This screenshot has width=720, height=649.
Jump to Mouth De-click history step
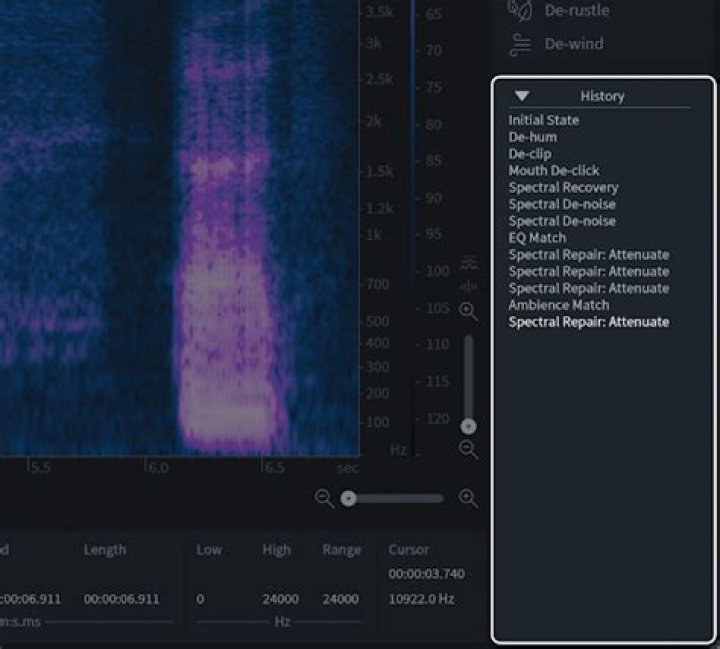click(x=553, y=171)
